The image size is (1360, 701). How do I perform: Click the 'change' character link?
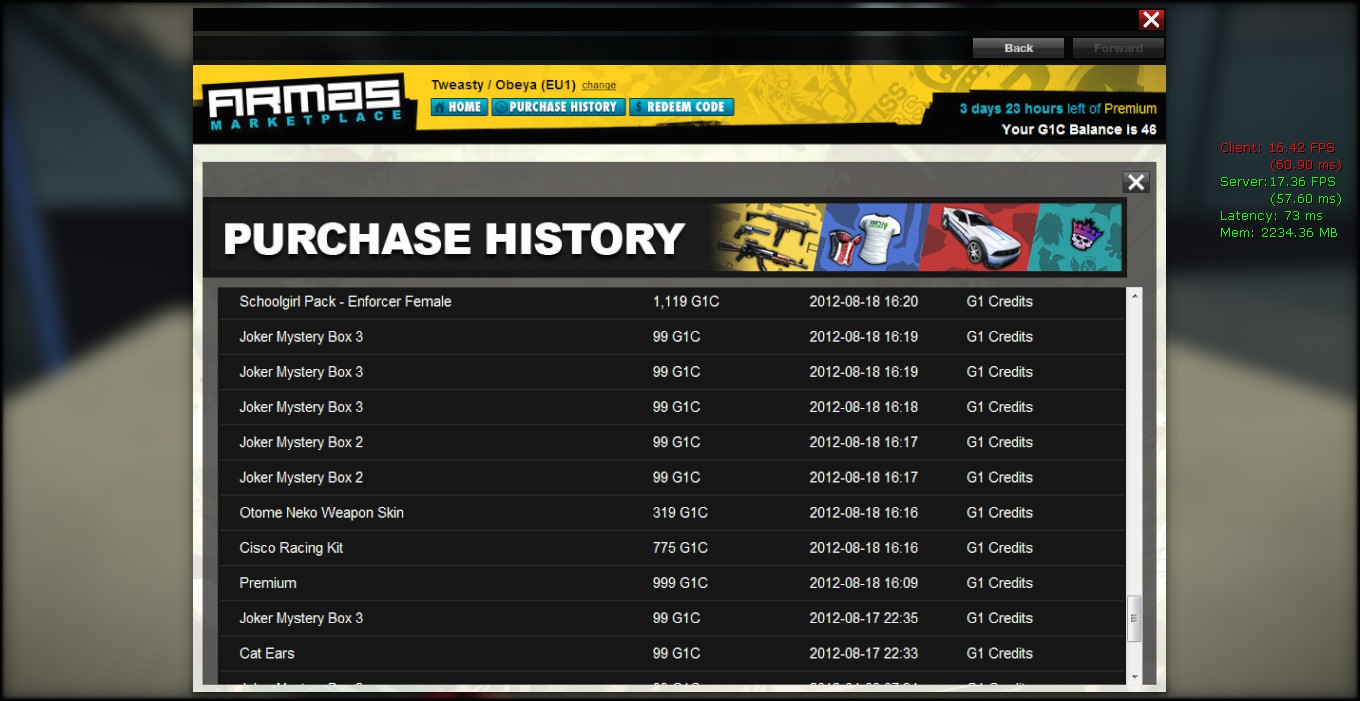(x=599, y=85)
